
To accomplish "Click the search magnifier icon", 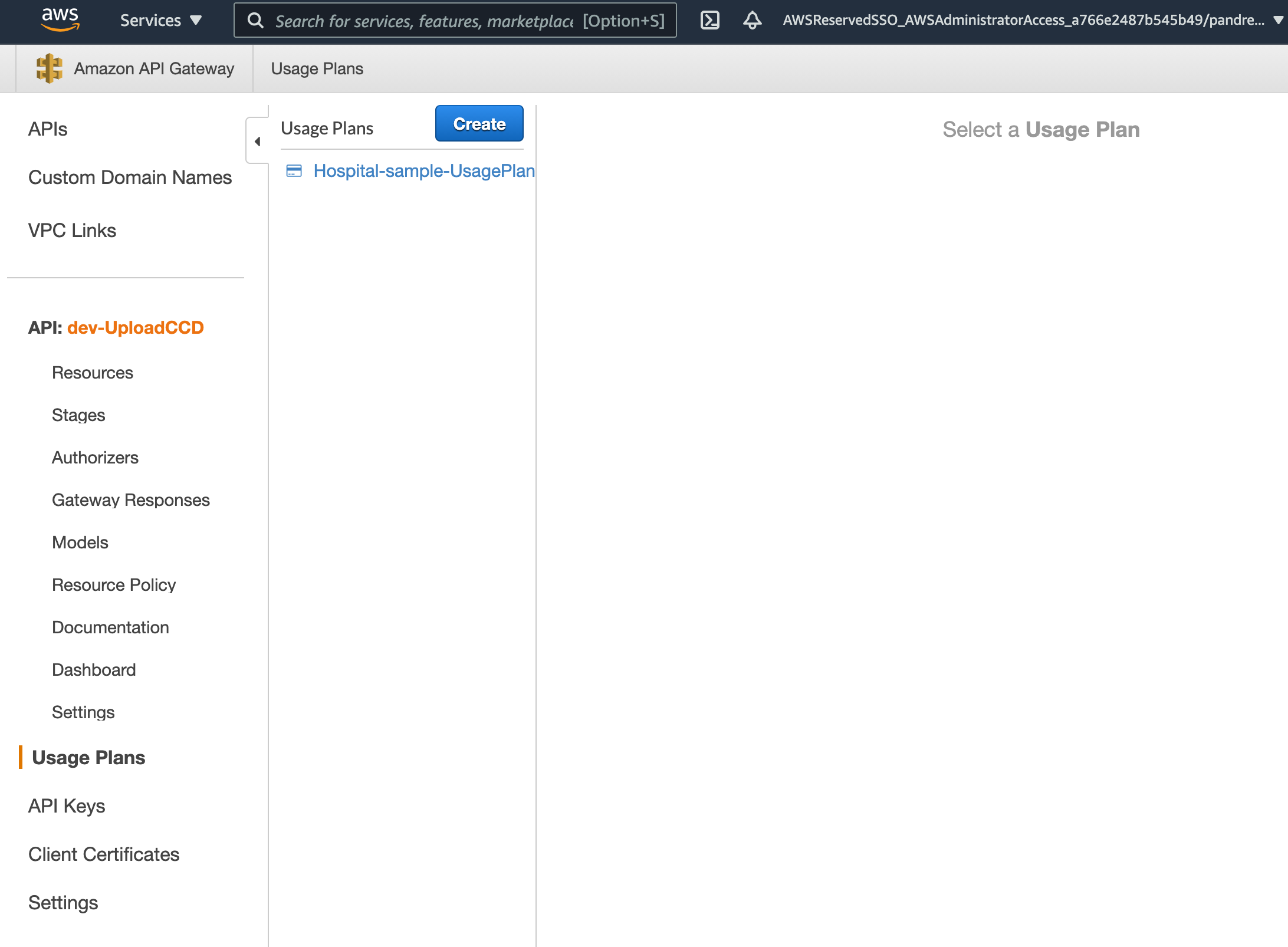I will click(x=255, y=21).
